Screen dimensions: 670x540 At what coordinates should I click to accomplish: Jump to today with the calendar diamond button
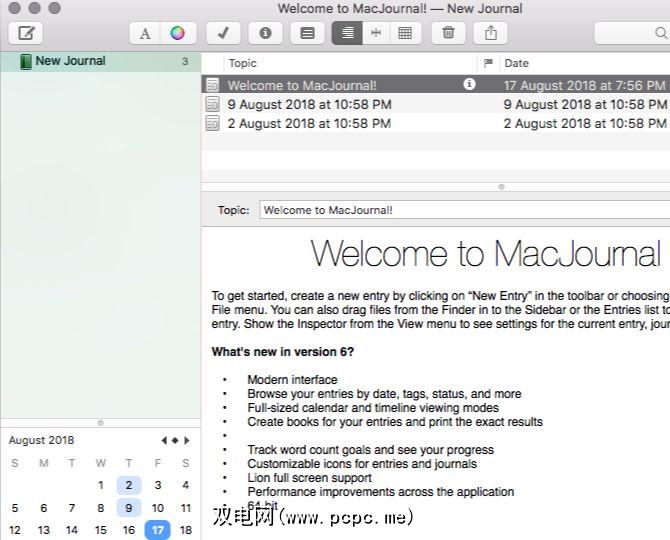point(175,440)
